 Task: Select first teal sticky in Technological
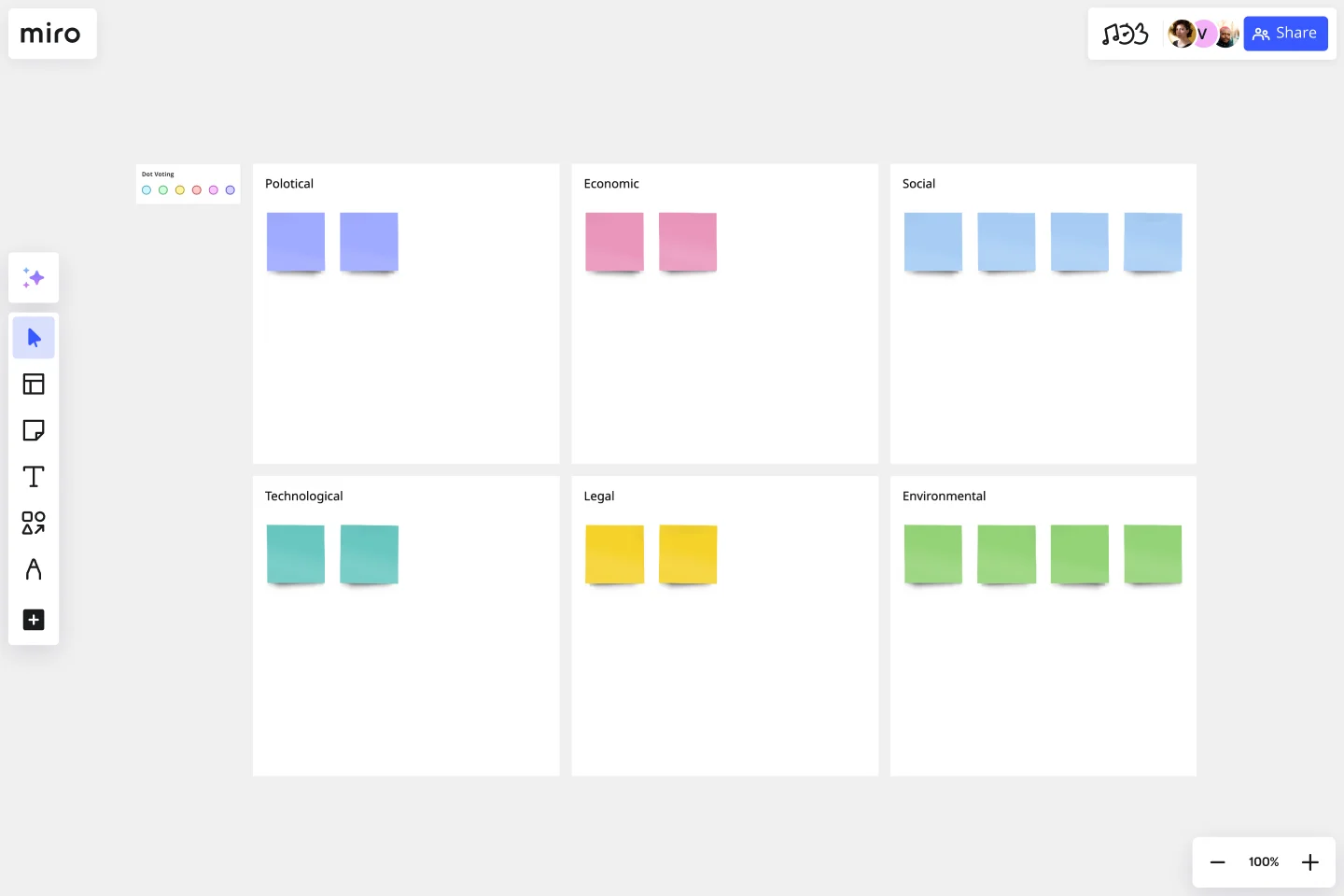click(x=296, y=554)
